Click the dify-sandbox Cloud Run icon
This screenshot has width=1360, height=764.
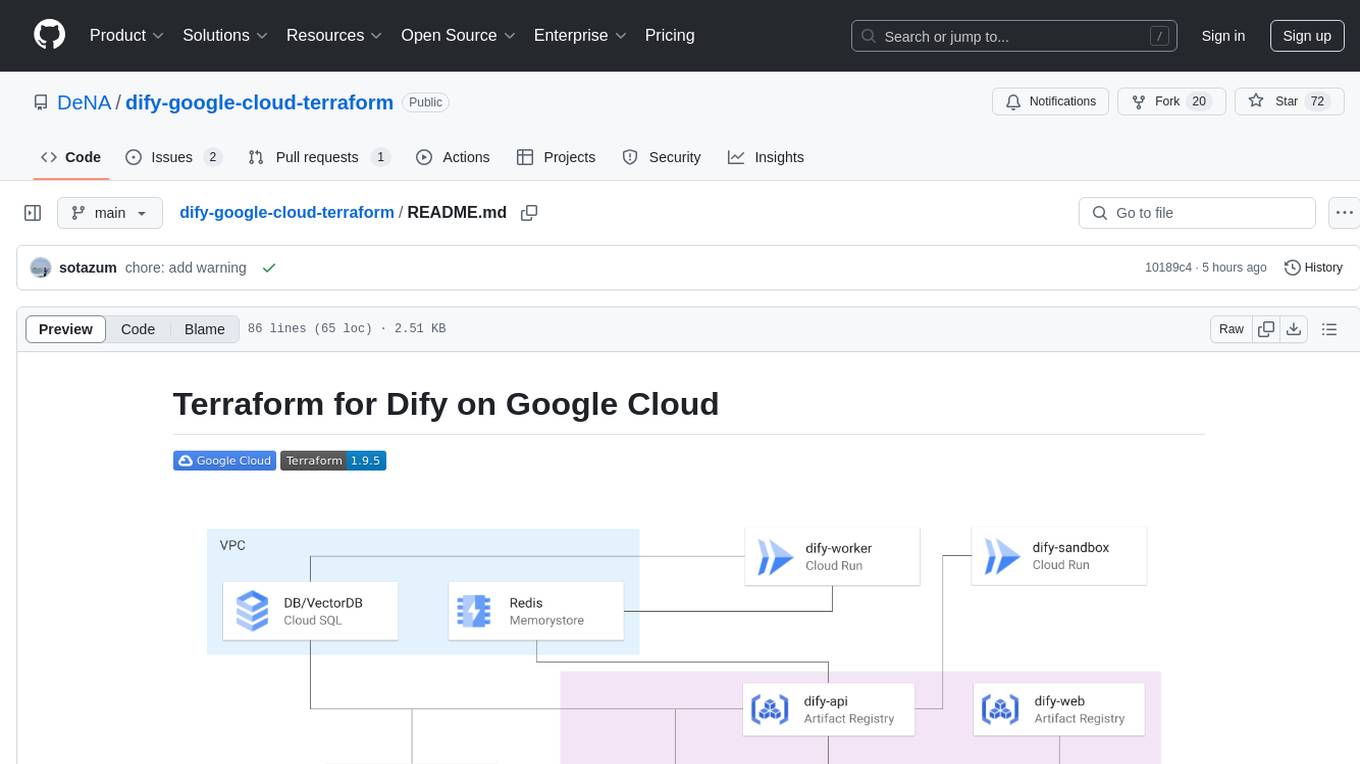pyautogui.click(x=1002, y=556)
